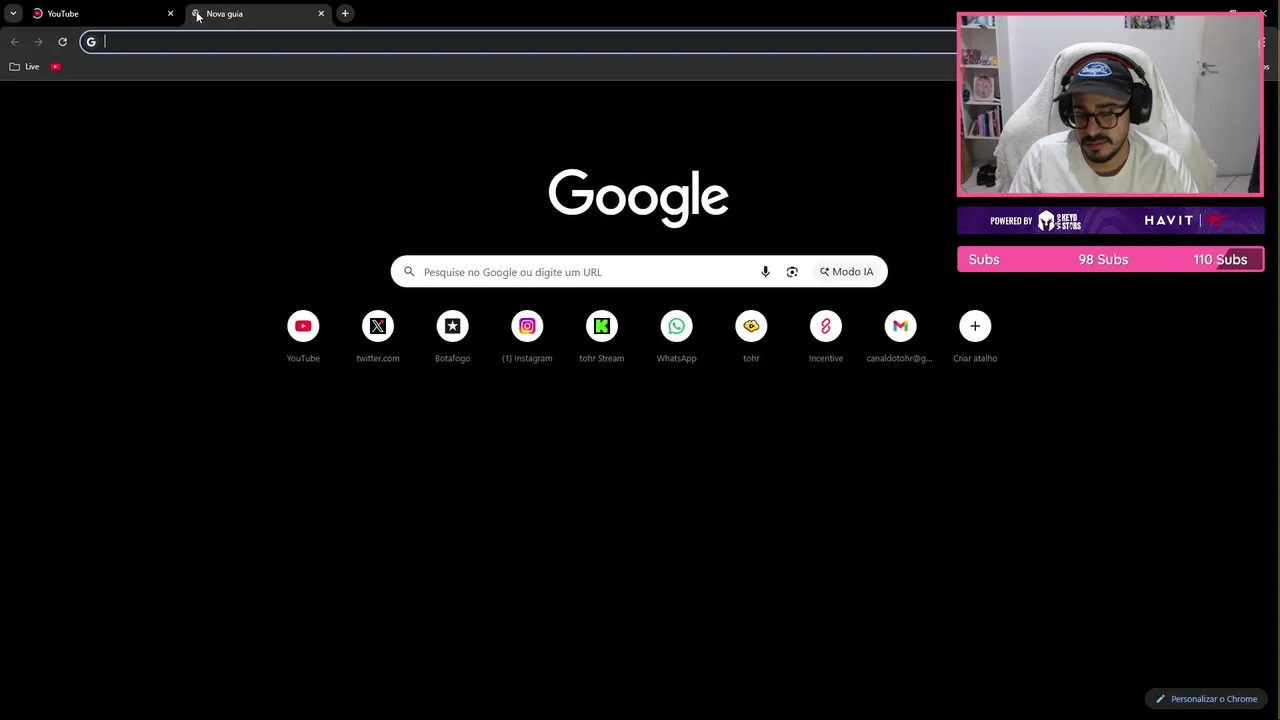Screen dimensions: 1280x720
Task: Click the HAVIT sponsor banner
Action: [1110, 220]
